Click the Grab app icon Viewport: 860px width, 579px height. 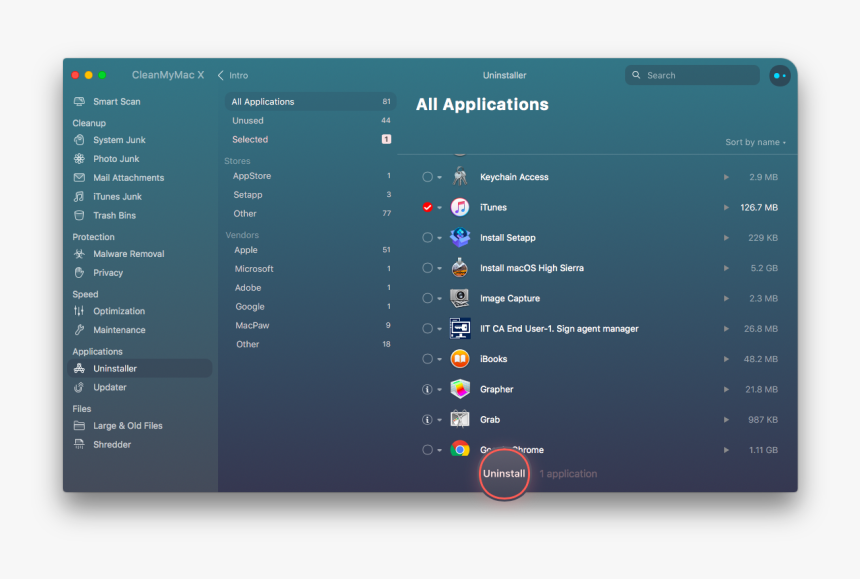pyautogui.click(x=460, y=419)
